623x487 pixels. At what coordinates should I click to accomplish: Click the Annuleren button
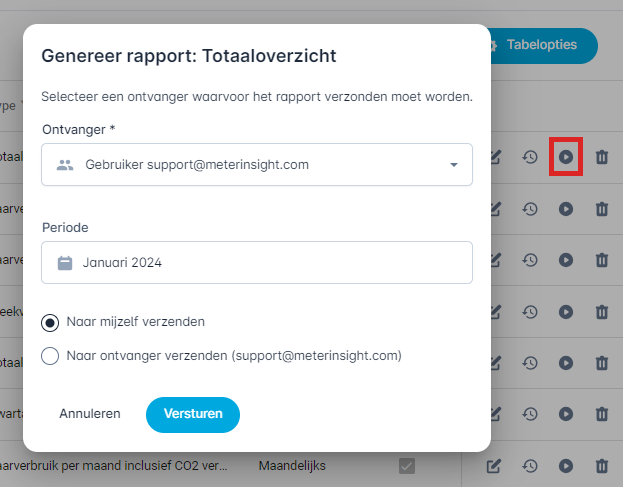click(90, 414)
